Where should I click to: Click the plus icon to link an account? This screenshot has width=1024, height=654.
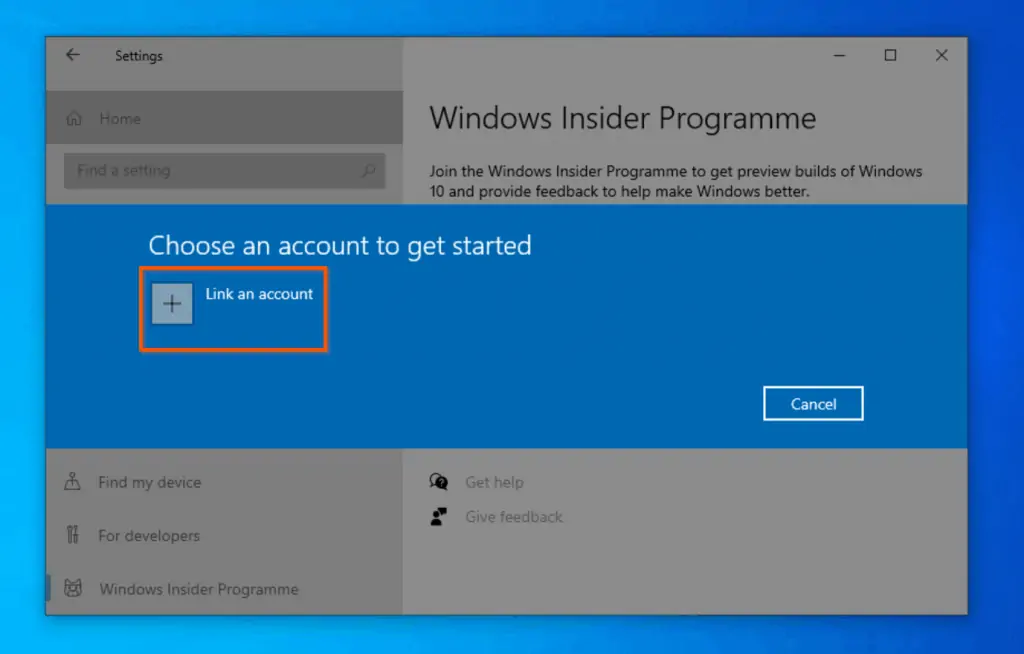tap(172, 303)
